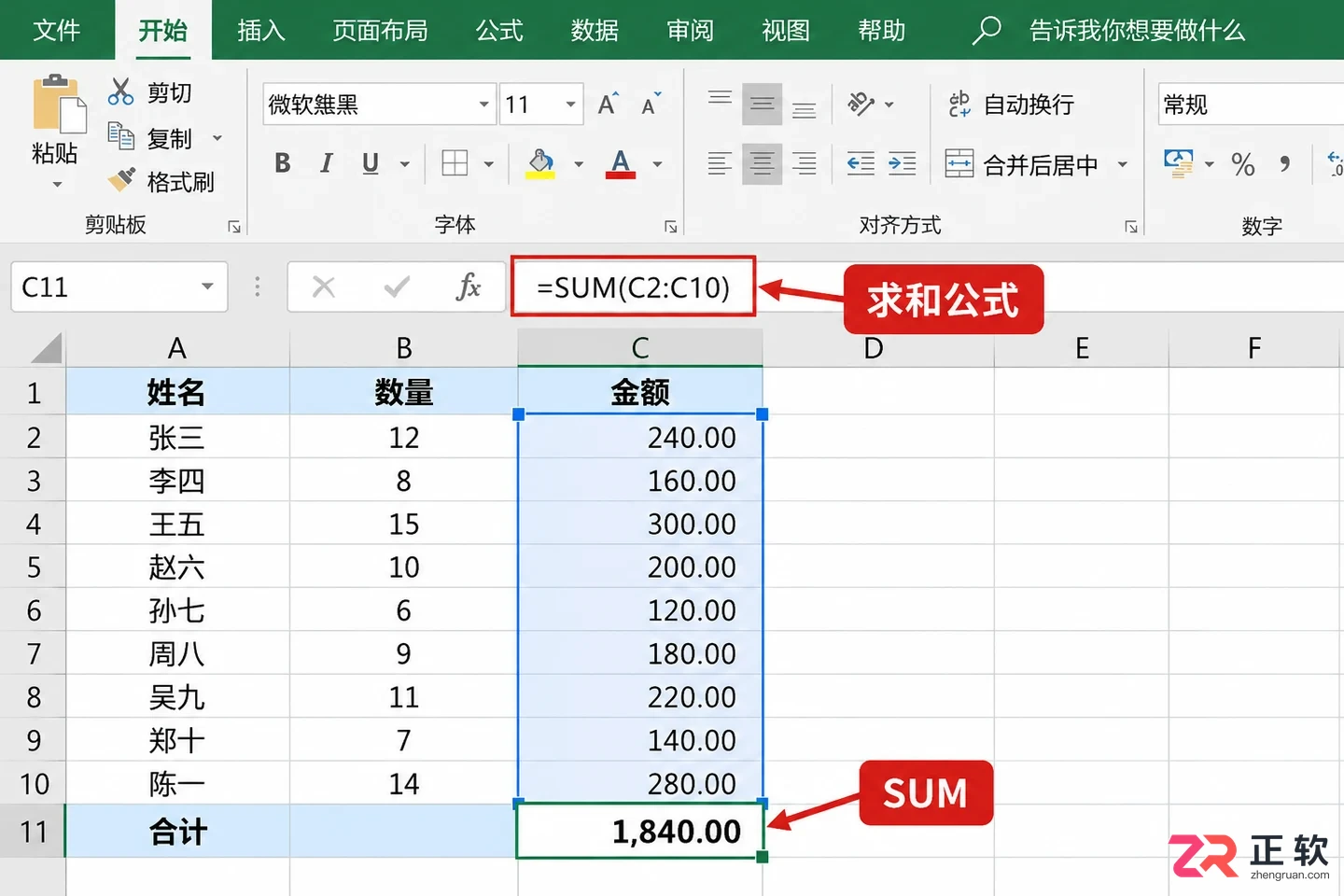Click the red font color A
This screenshot has height=896, width=1344.
621,163
